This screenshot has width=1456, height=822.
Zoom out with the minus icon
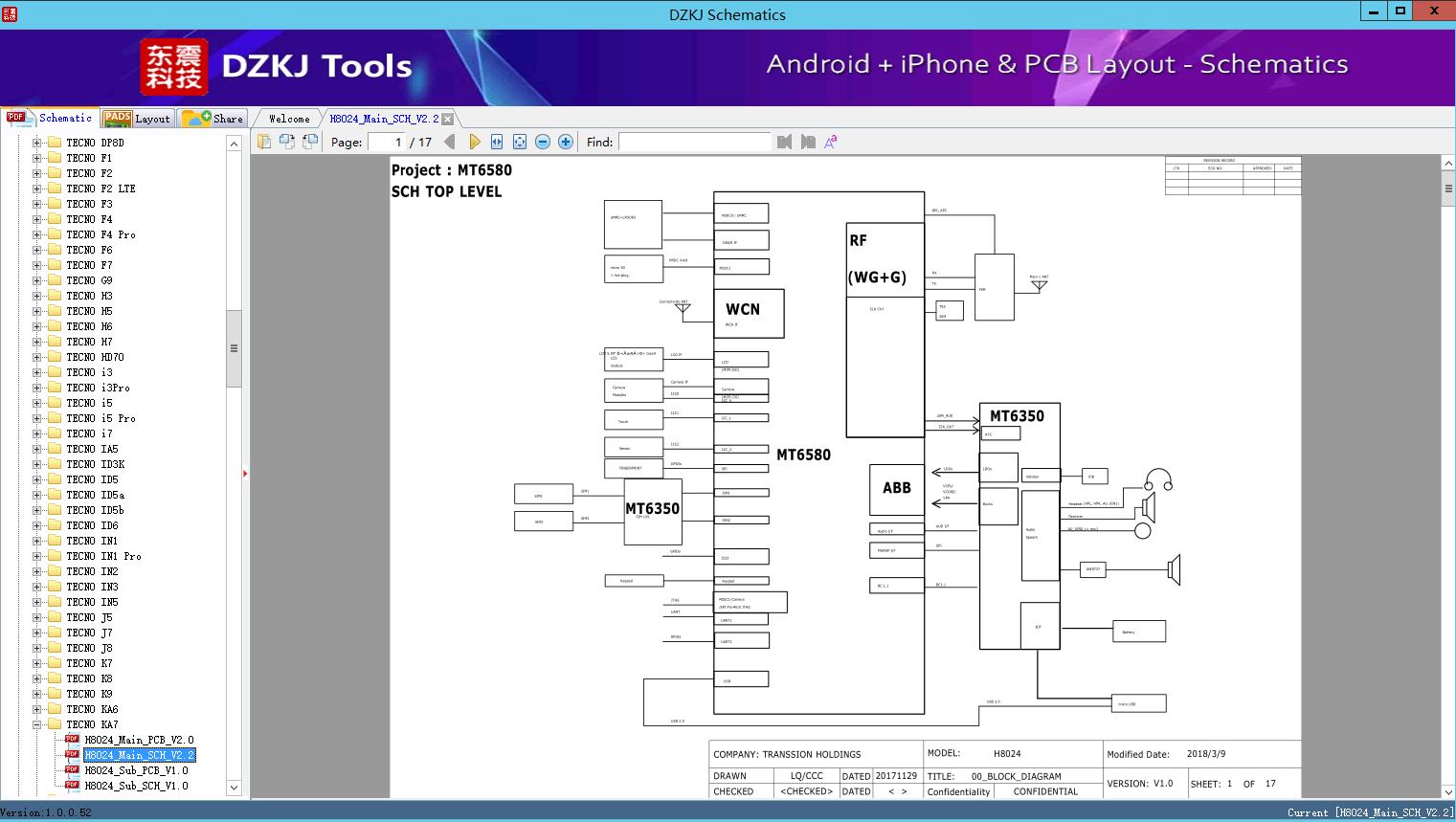[x=543, y=142]
